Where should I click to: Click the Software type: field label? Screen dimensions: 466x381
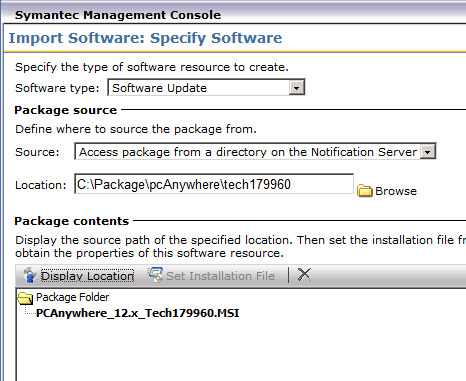pos(57,88)
